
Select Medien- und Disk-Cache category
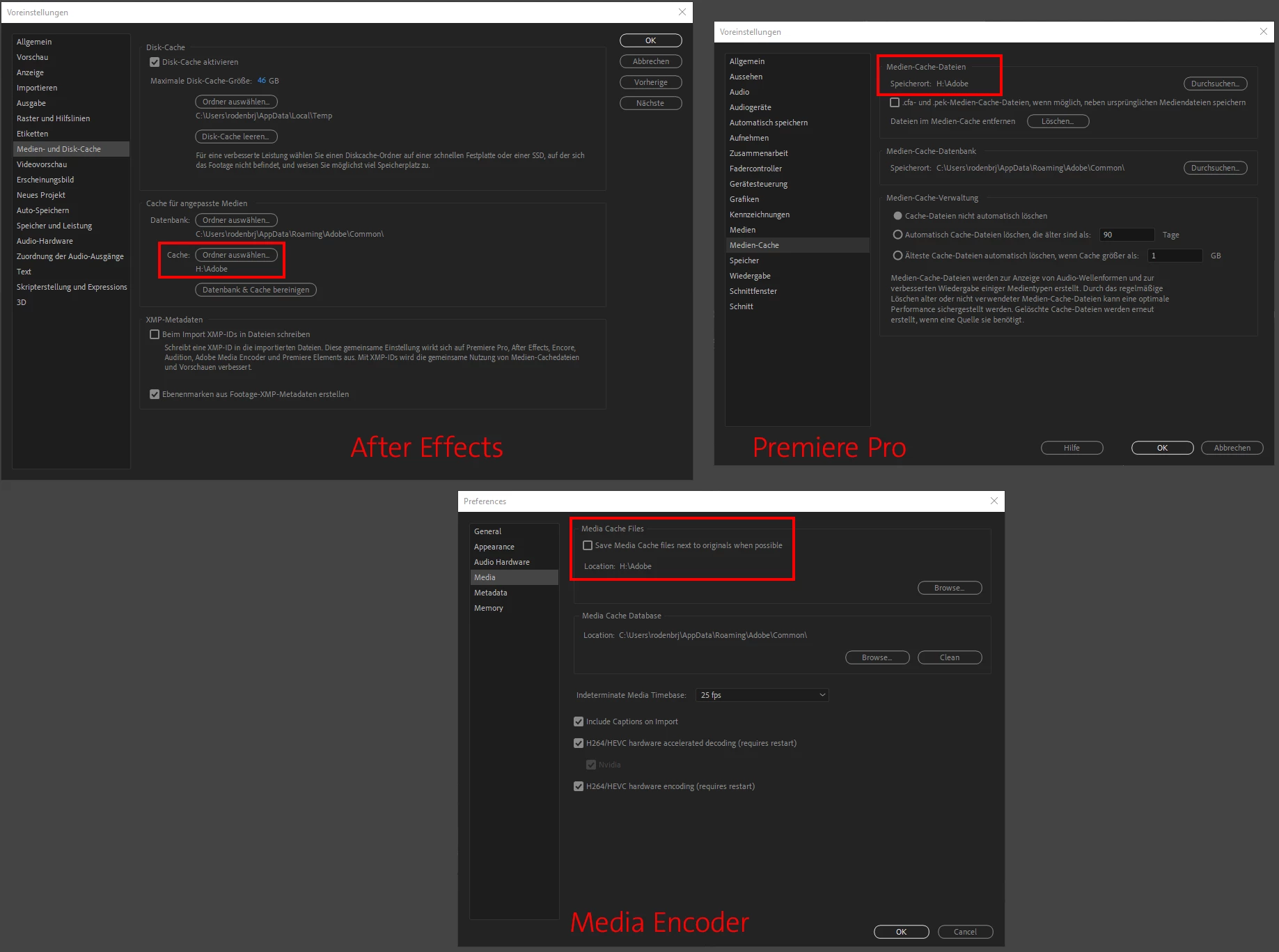point(71,149)
